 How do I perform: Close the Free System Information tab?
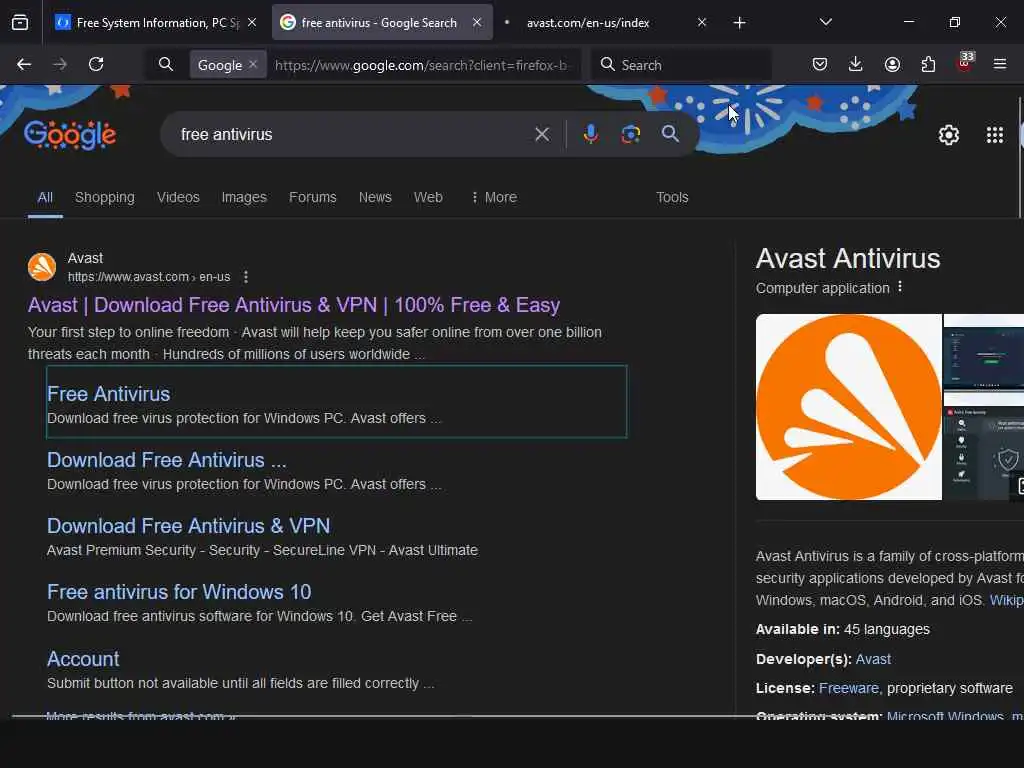252,22
